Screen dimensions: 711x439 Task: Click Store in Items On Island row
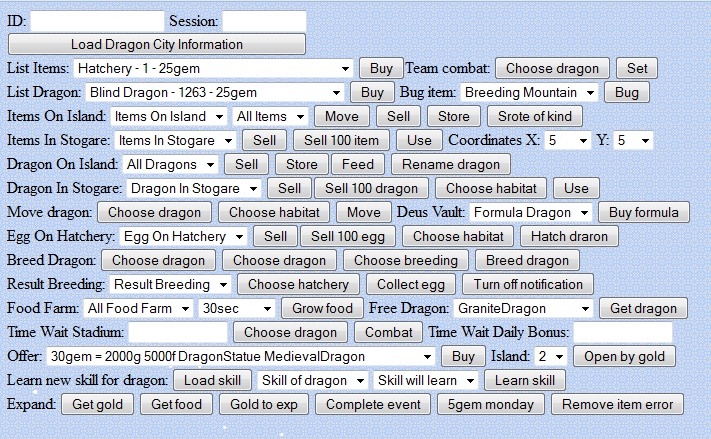(x=454, y=117)
